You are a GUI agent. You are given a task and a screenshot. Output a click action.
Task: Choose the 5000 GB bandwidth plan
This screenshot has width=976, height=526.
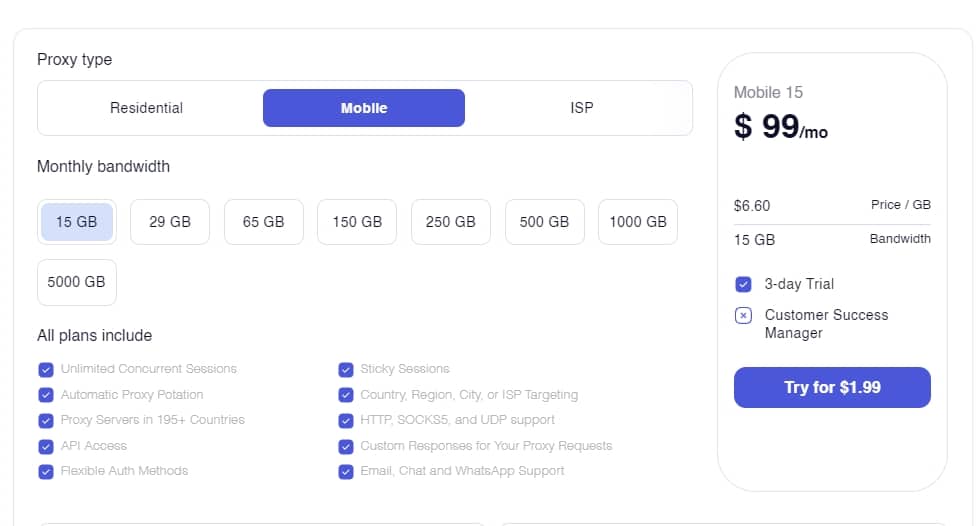[x=77, y=282]
